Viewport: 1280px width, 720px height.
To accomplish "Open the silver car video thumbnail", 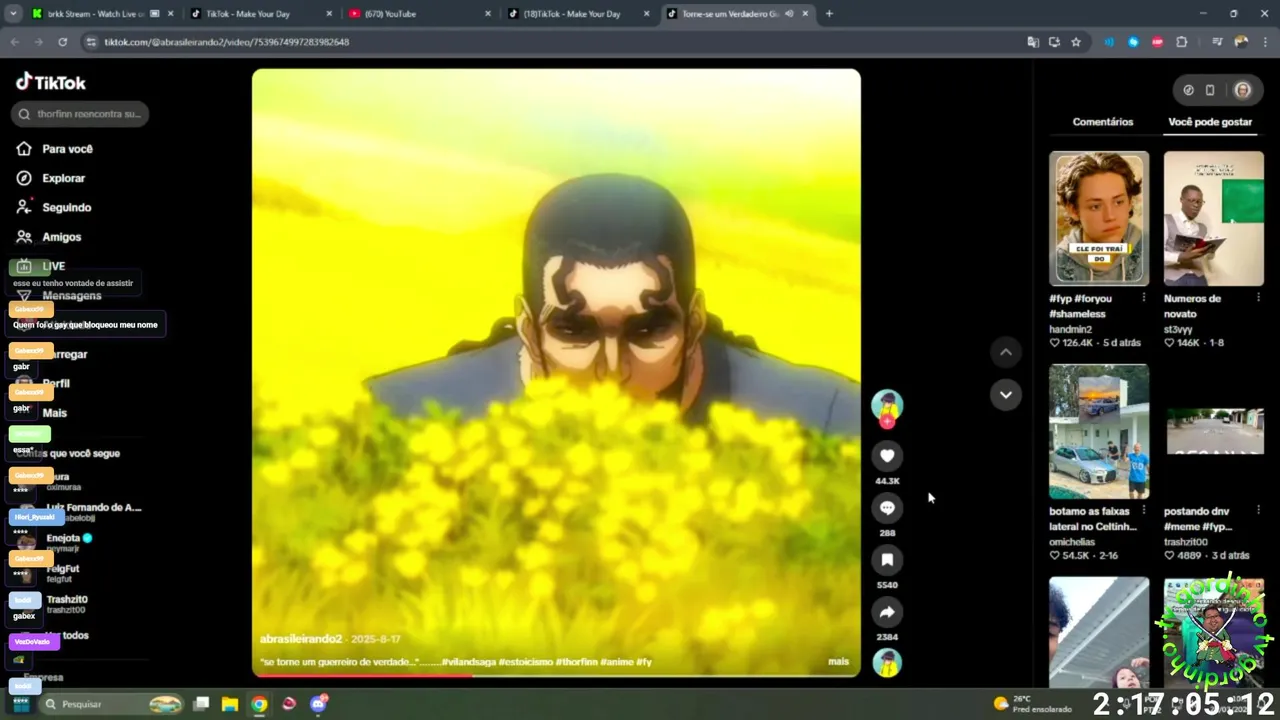I will [x=1099, y=431].
